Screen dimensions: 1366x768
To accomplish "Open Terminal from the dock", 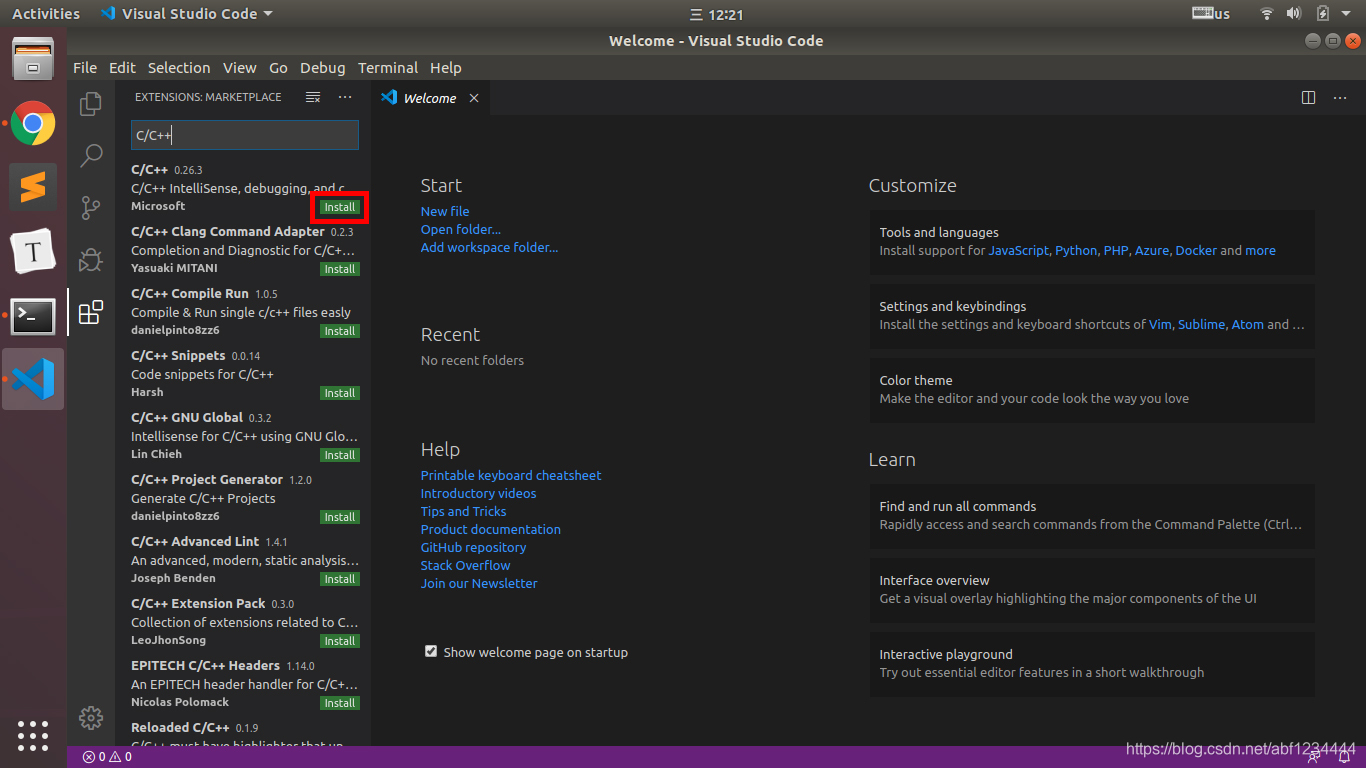I will pyautogui.click(x=33, y=316).
